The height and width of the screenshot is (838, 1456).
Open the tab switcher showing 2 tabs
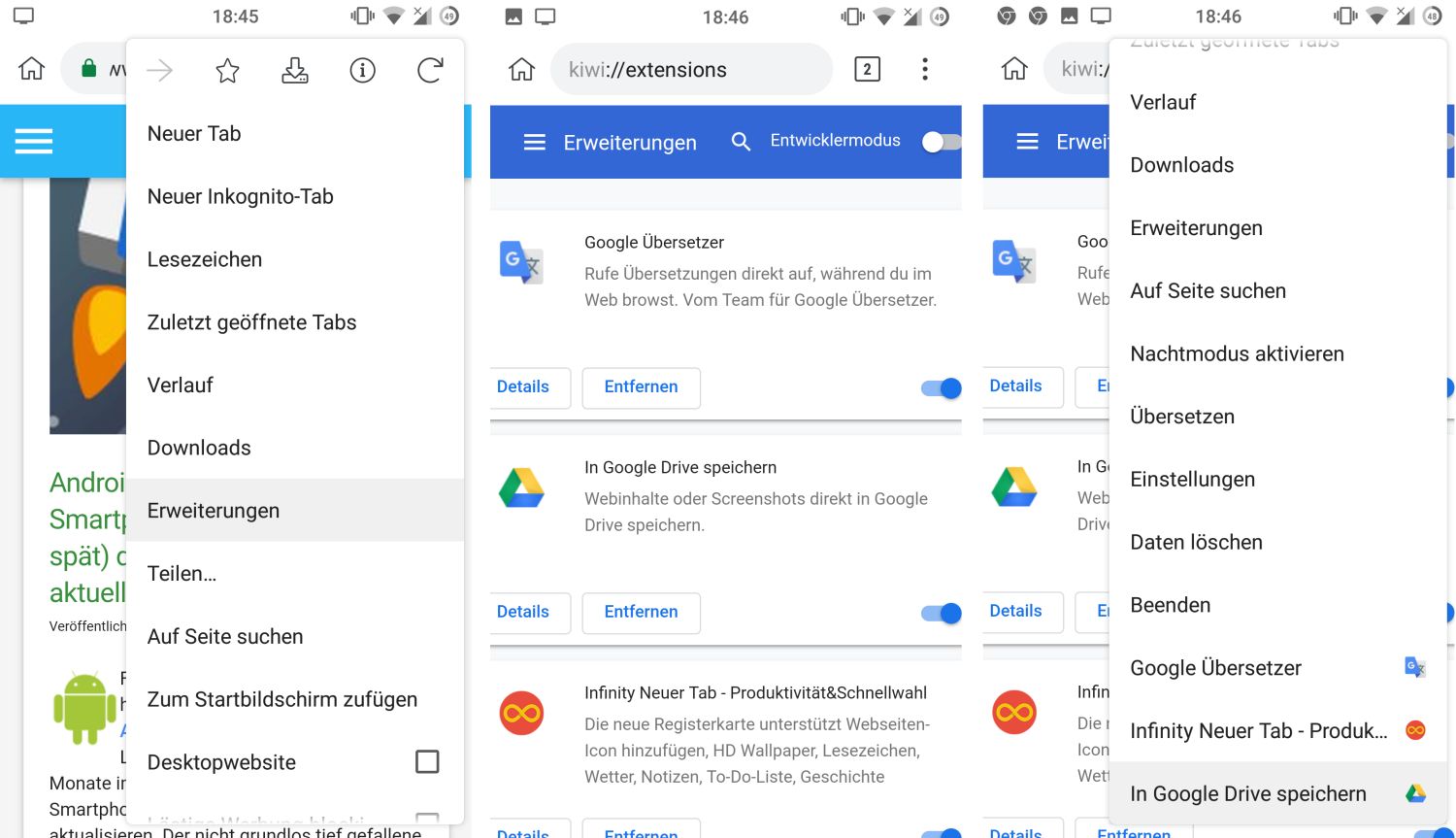click(867, 69)
